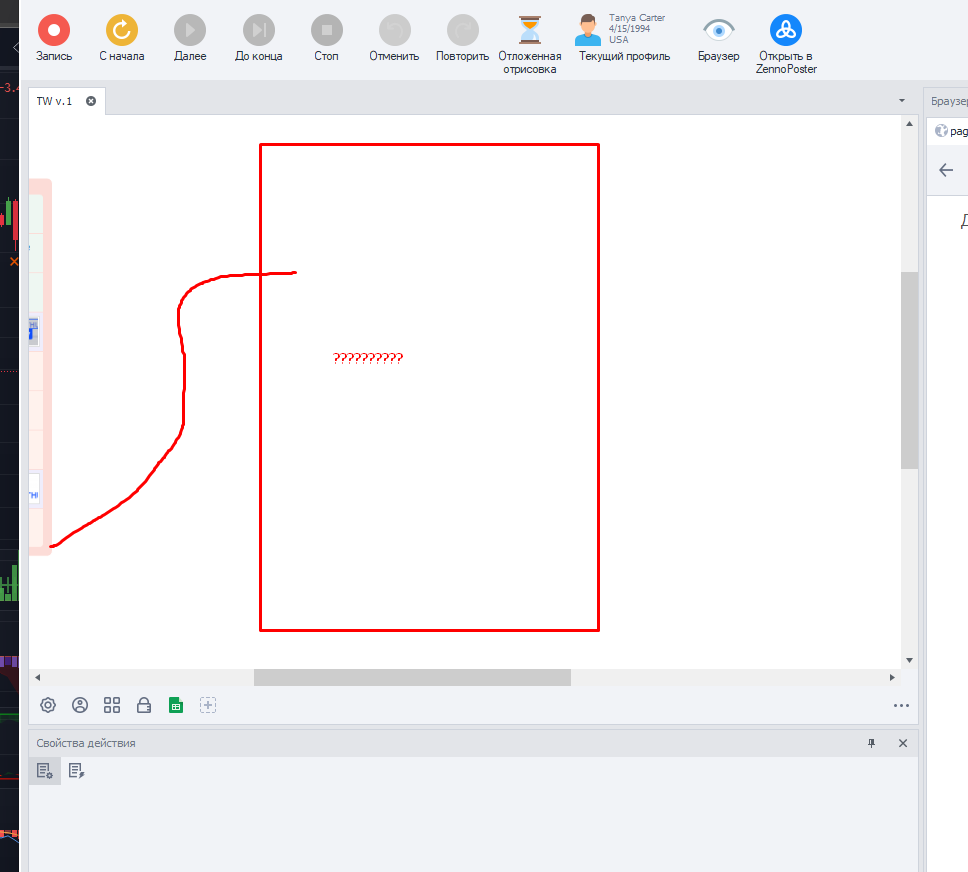Step forward with Далее
Viewport: 968px width, 872px height.
pyautogui.click(x=190, y=38)
